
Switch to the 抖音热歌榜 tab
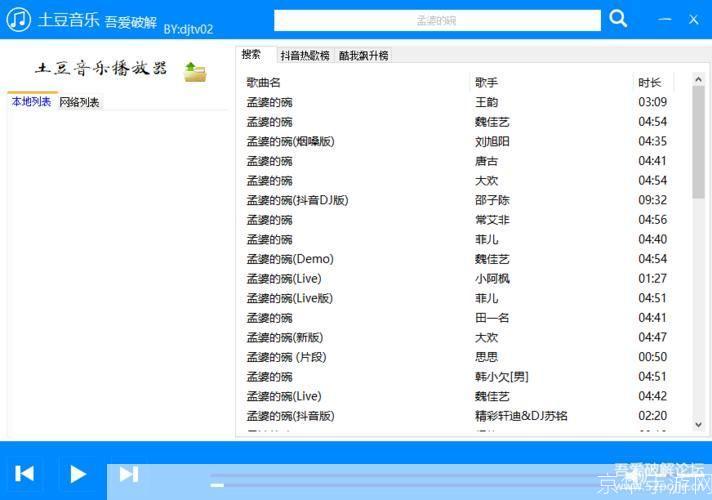(304, 56)
